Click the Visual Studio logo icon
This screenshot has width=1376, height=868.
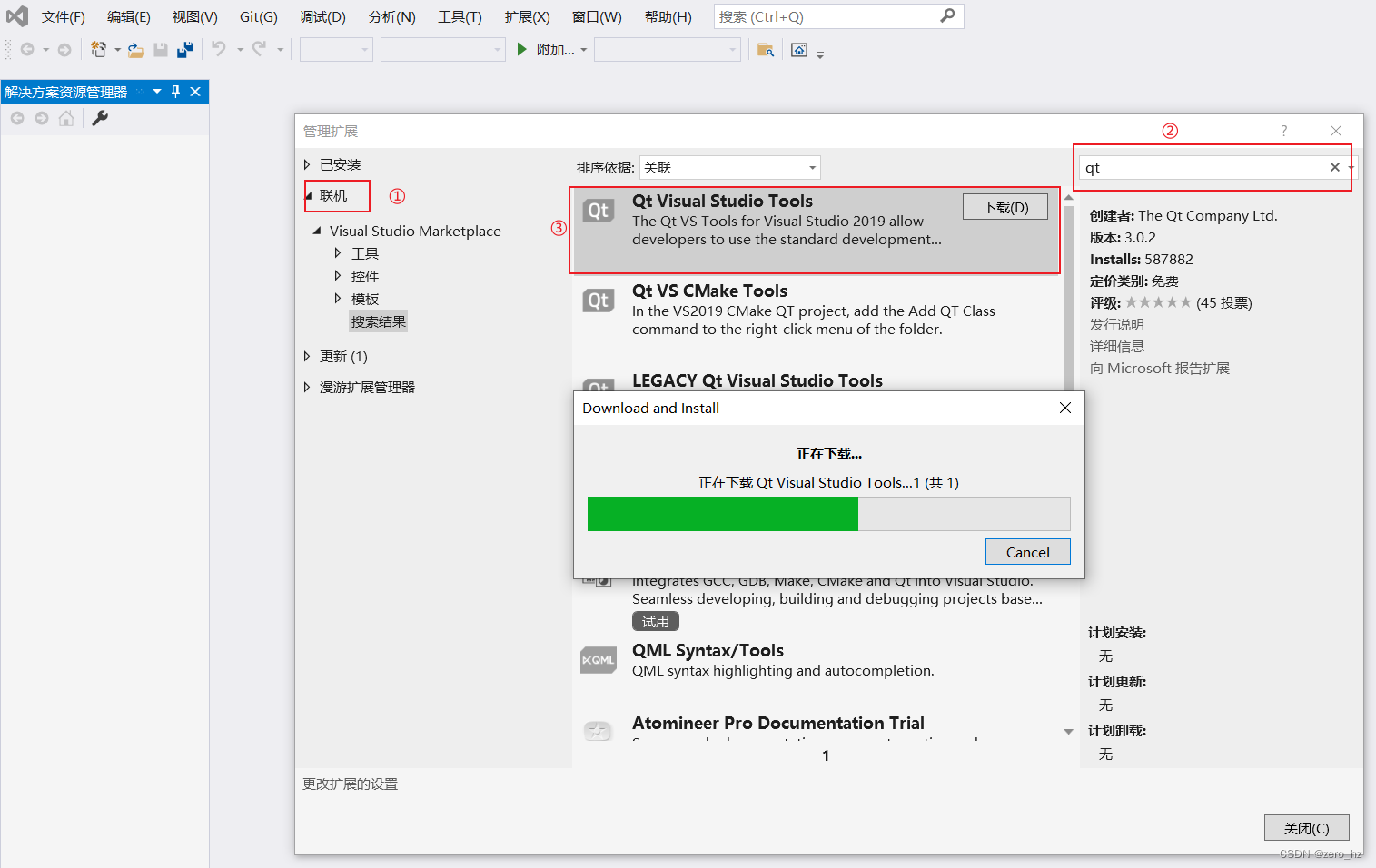(x=17, y=16)
